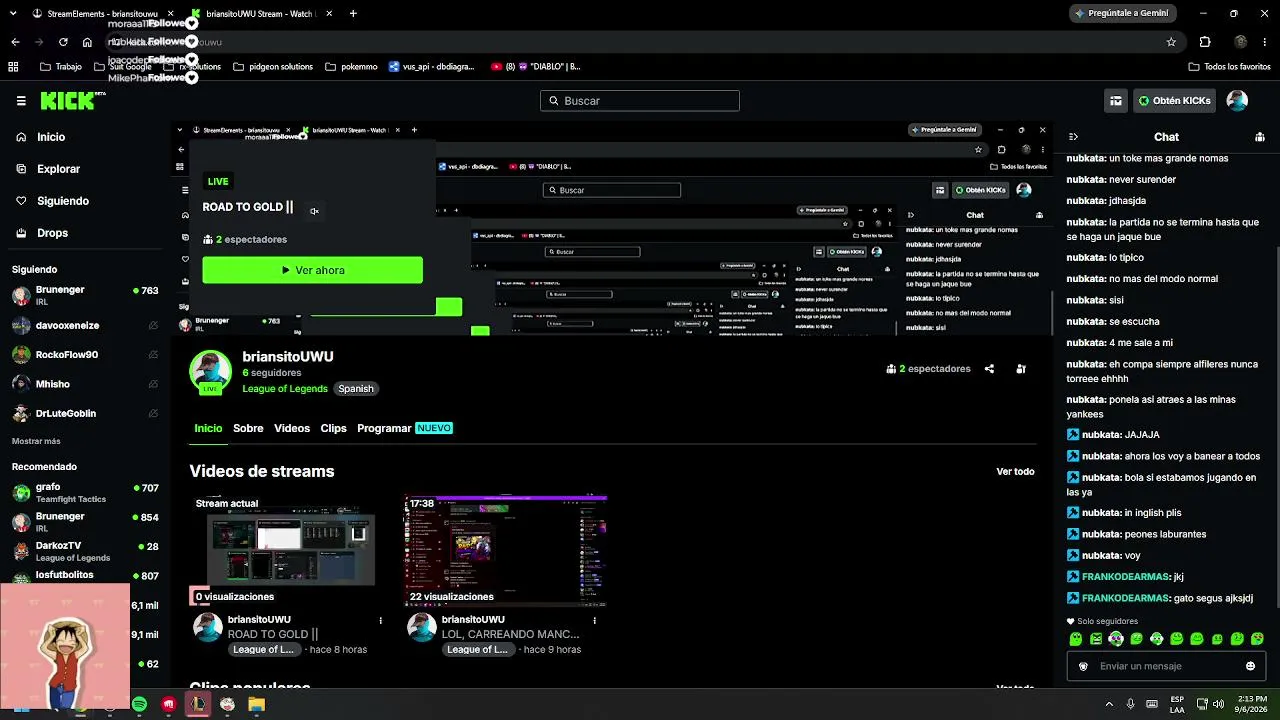Insert the green emote with headphones and purple glasses
1280x720 pixels.
pos(1116,639)
